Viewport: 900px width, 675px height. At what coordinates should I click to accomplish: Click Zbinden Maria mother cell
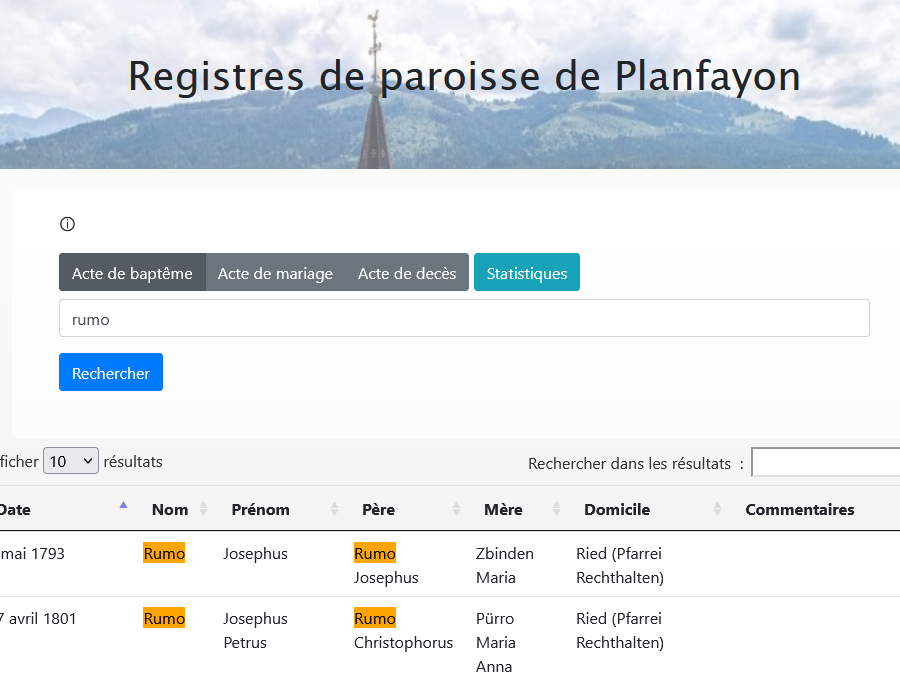click(x=505, y=565)
